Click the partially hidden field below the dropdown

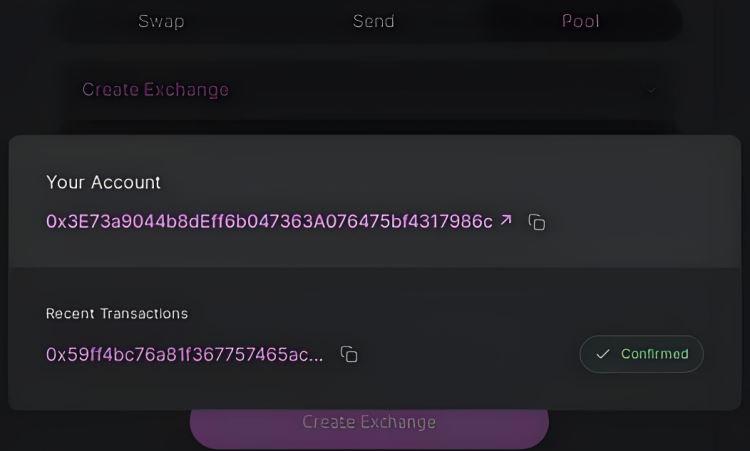tap(370, 128)
